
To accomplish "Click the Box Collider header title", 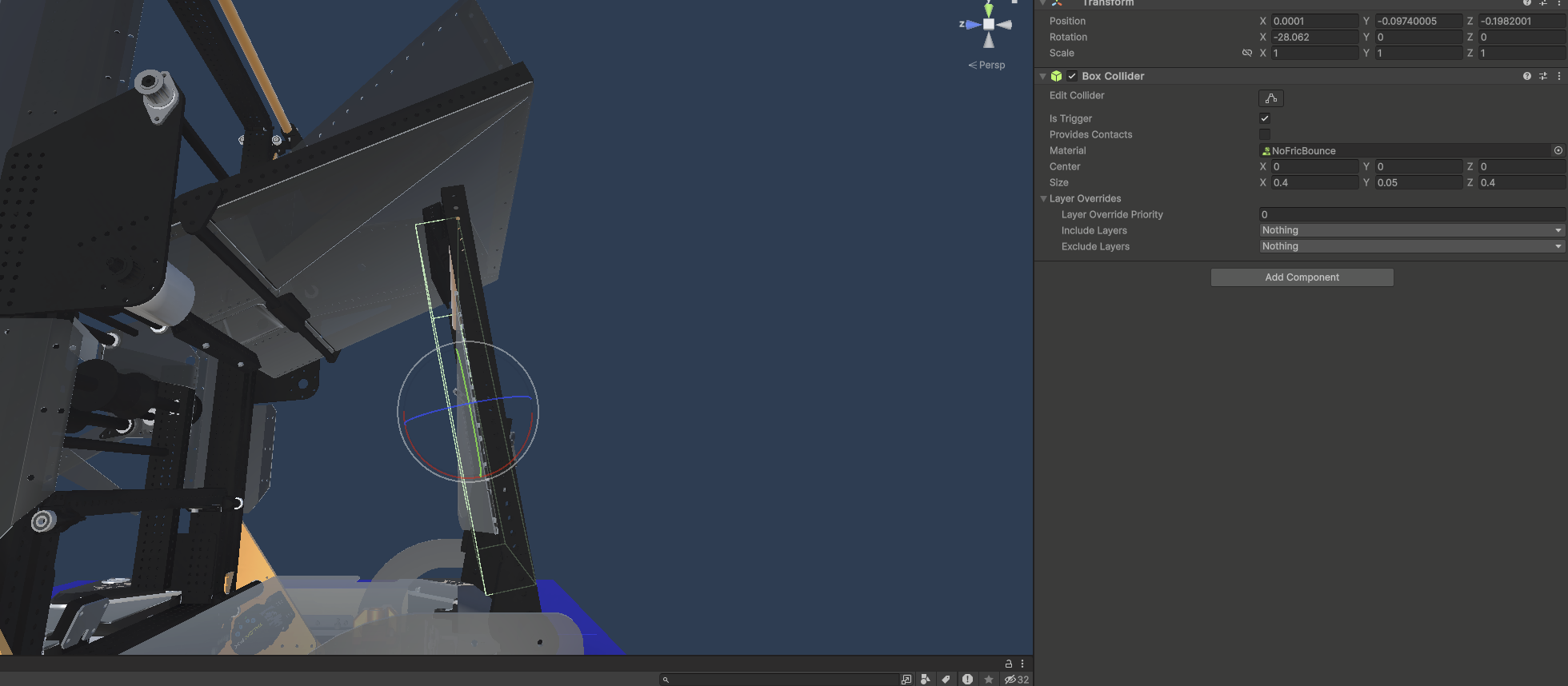I will 1113,76.
